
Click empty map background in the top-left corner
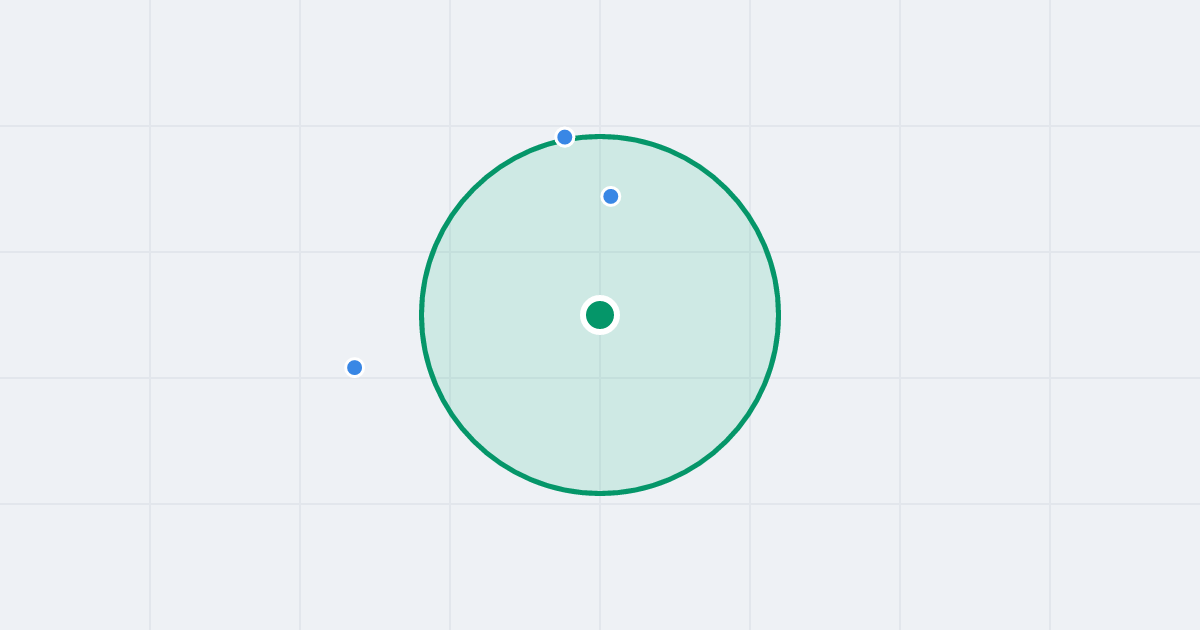(x=60, y=50)
